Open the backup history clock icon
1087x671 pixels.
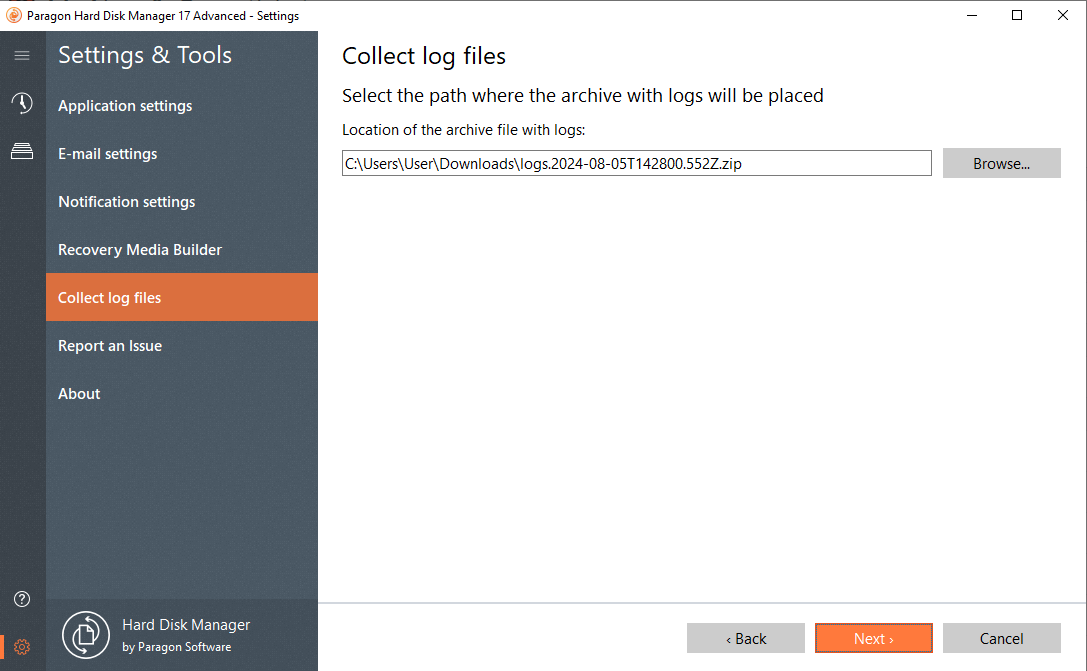tap(22, 103)
